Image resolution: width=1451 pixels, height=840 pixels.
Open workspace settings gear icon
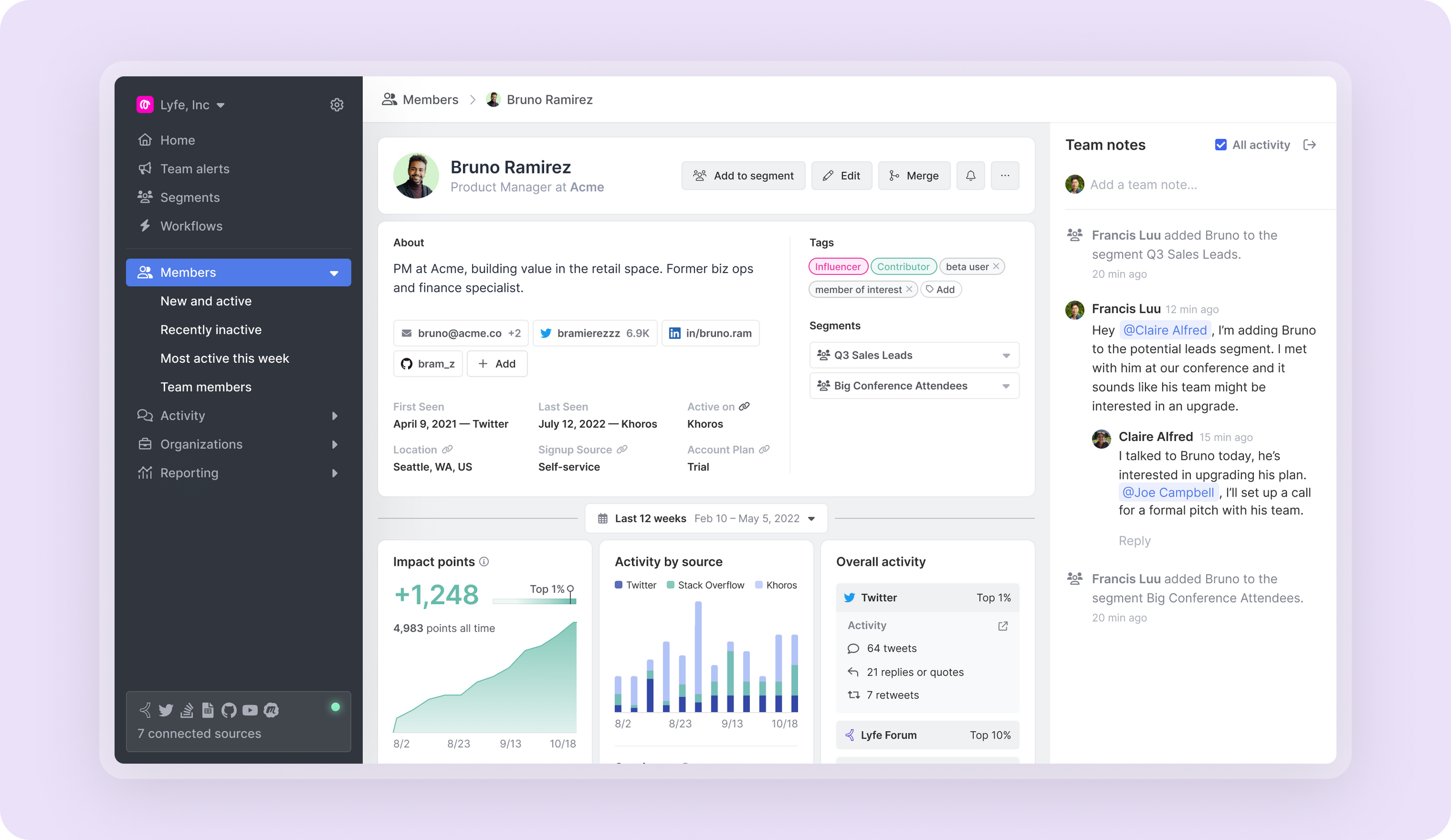tap(337, 105)
